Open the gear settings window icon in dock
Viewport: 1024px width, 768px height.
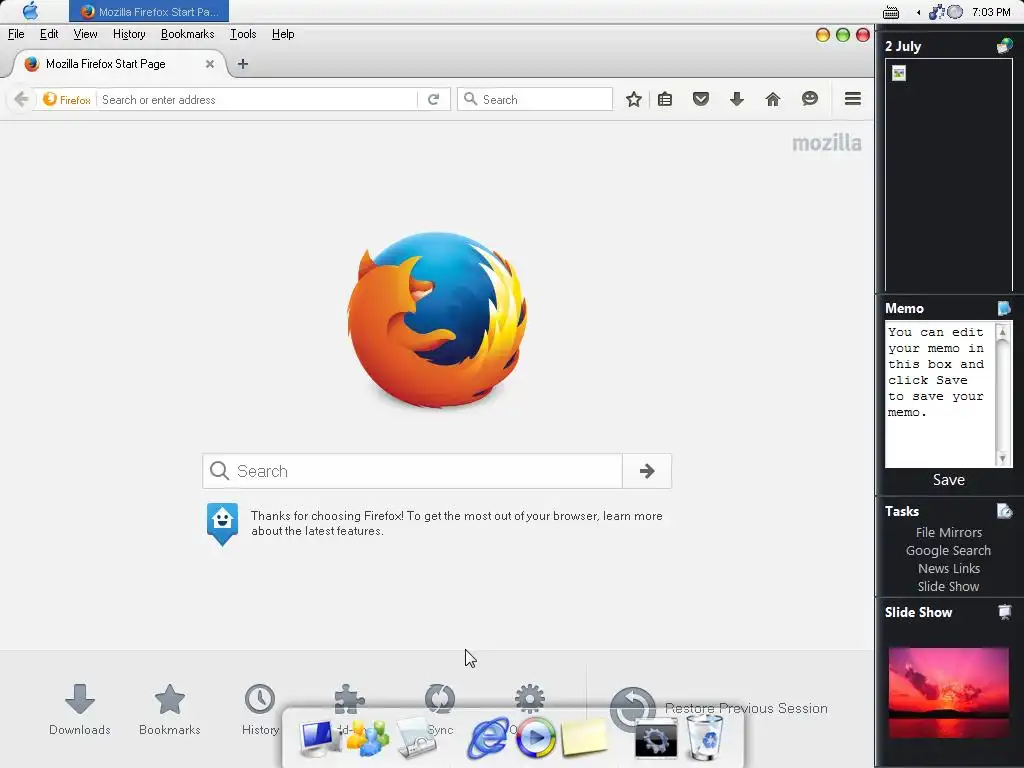pyautogui.click(x=656, y=738)
